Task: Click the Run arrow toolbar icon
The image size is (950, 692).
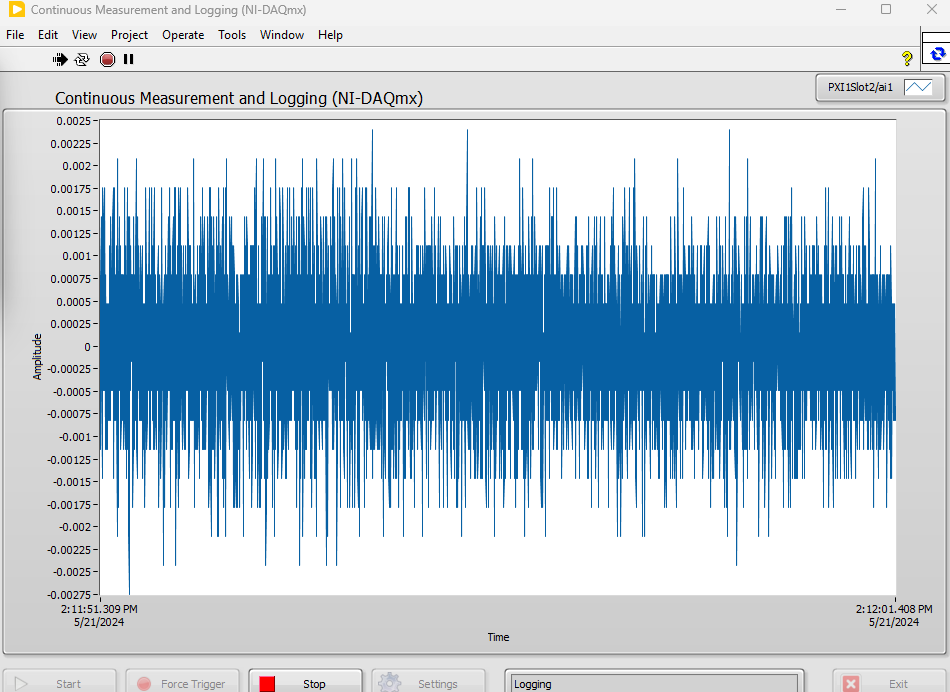Action: 60,60
